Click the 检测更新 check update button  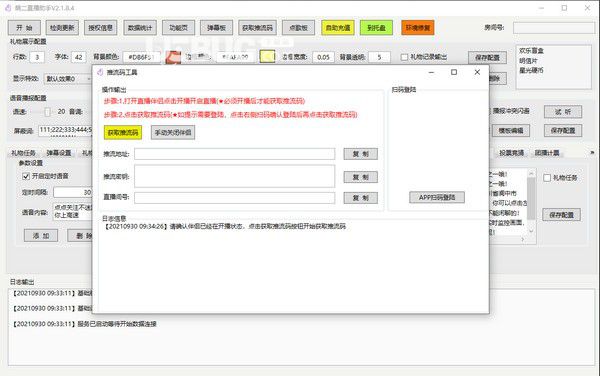62,28
